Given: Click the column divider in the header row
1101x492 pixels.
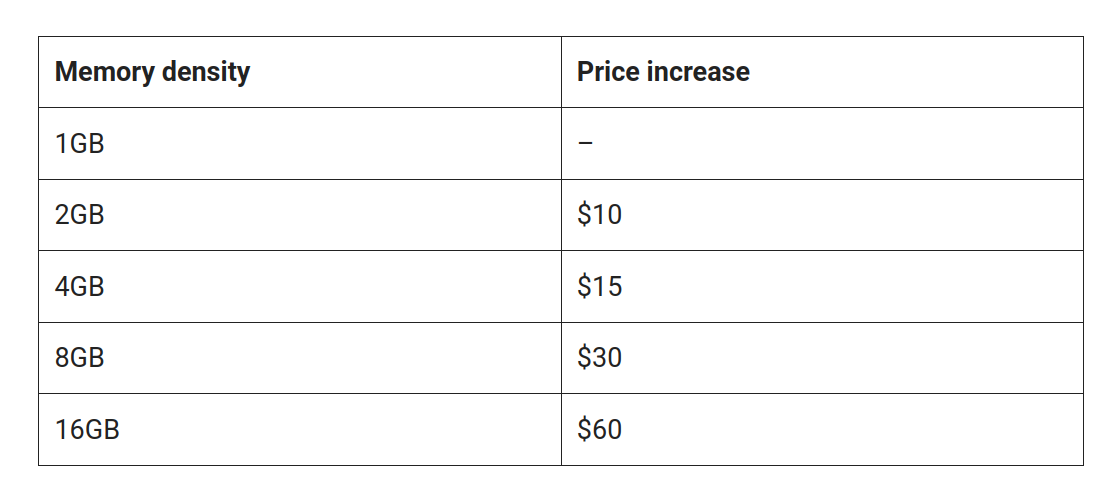Looking at the screenshot, I should click(x=561, y=72).
